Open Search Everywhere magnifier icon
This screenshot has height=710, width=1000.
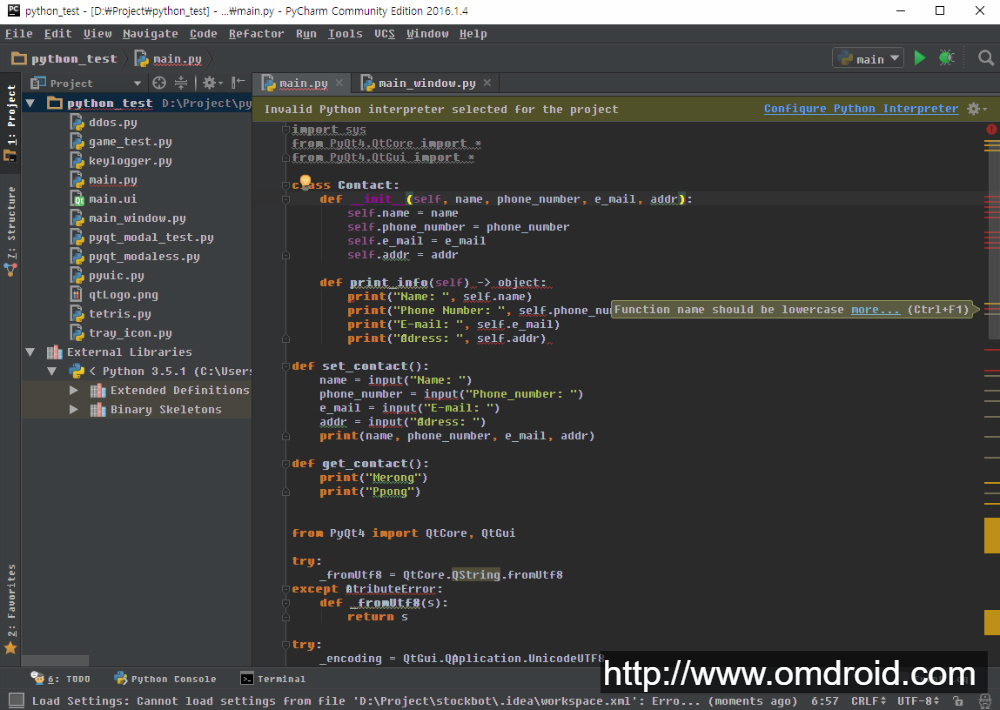coord(985,59)
